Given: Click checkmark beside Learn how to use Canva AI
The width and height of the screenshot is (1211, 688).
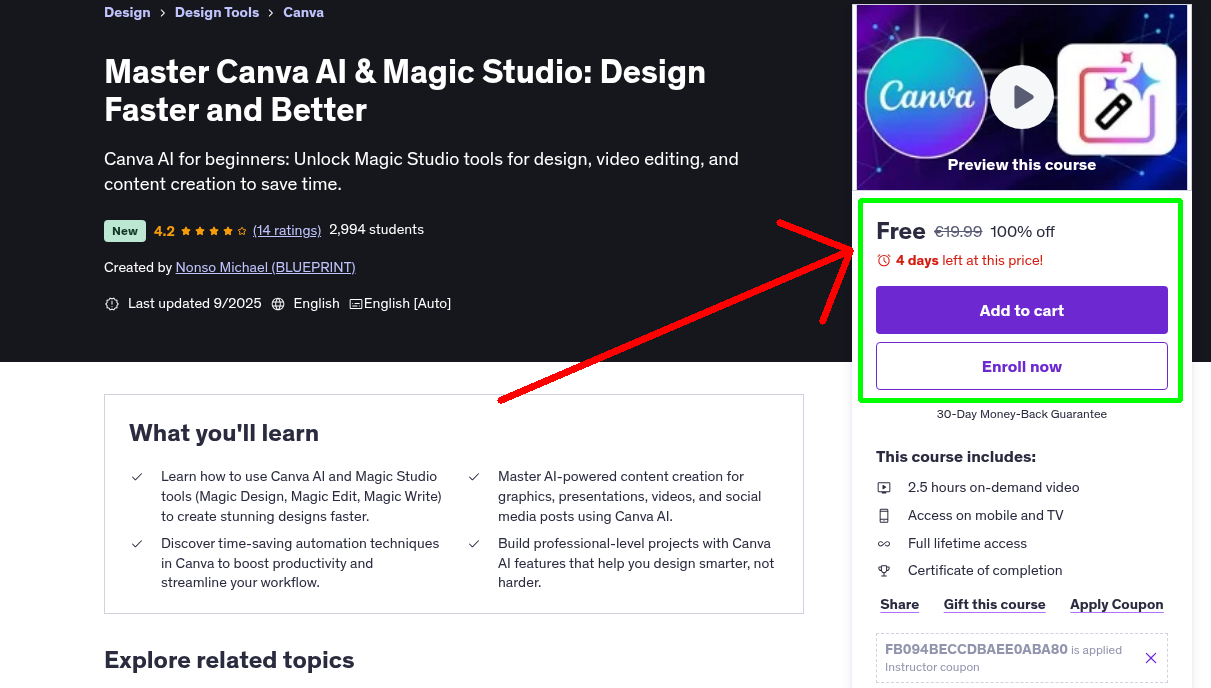Looking at the screenshot, I should pyautogui.click(x=137, y=477).
